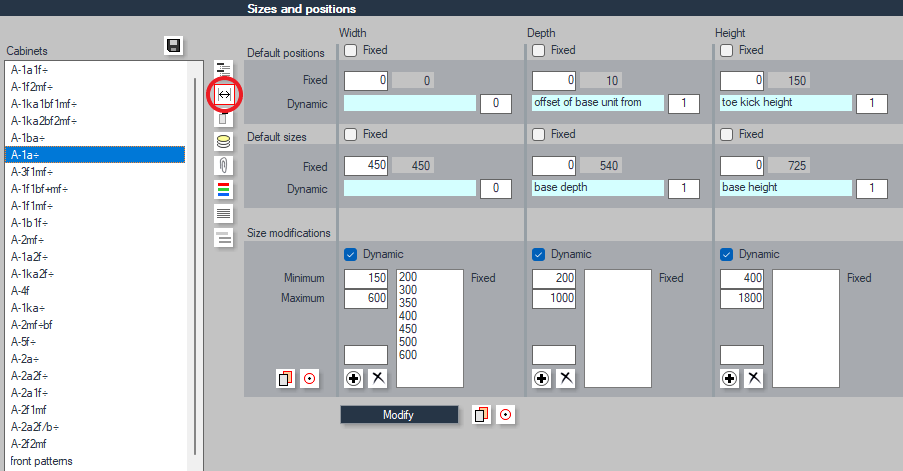Enable Fixed for default sizes Width
The image size is (903, 471).
(350, 135)
